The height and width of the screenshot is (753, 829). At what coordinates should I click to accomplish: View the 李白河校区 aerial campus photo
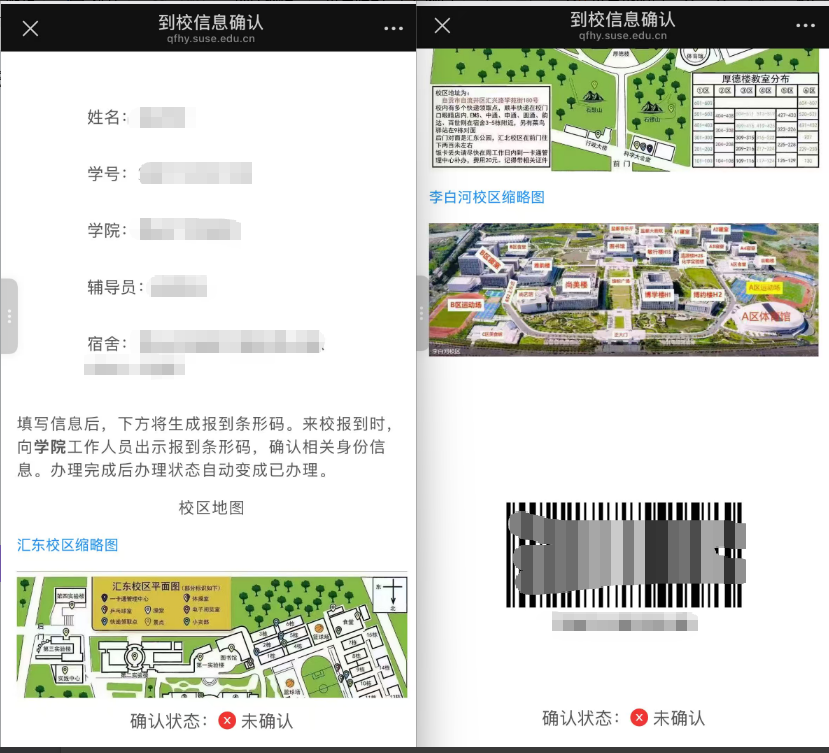point(623,290)
